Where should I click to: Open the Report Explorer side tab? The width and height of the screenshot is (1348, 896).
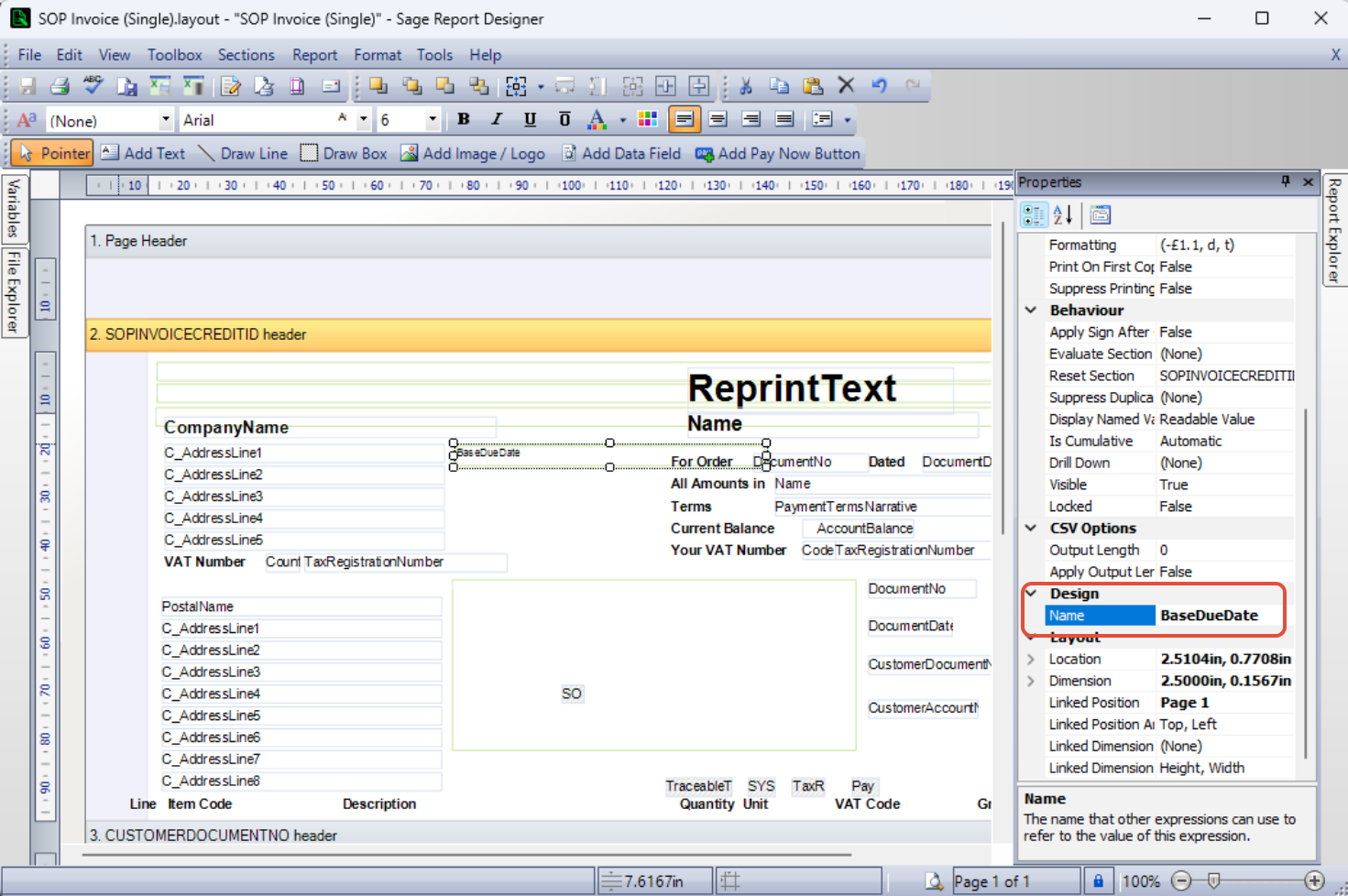point(1334,229)
